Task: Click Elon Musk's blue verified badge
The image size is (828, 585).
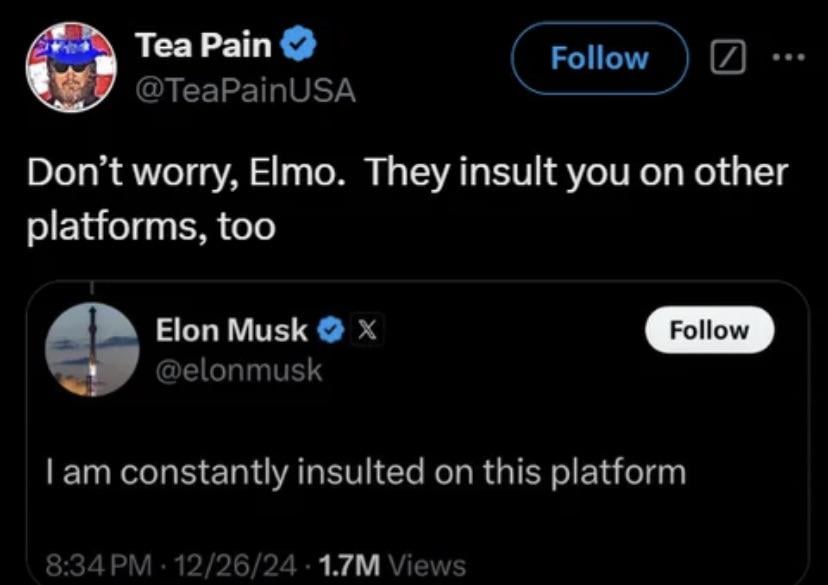Action: (x=331, y=329)
